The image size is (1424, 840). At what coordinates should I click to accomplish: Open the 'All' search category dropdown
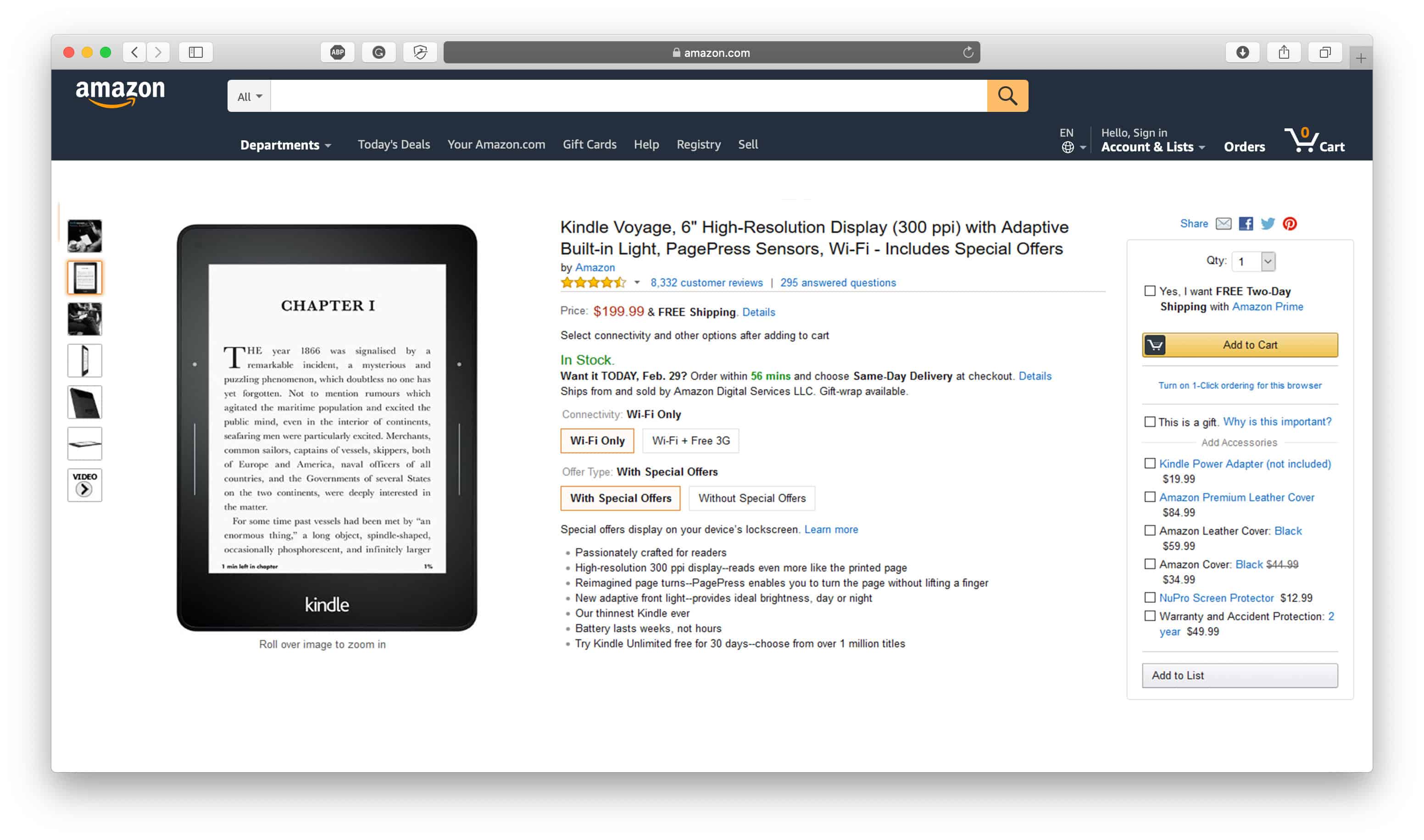pos(249,96)
